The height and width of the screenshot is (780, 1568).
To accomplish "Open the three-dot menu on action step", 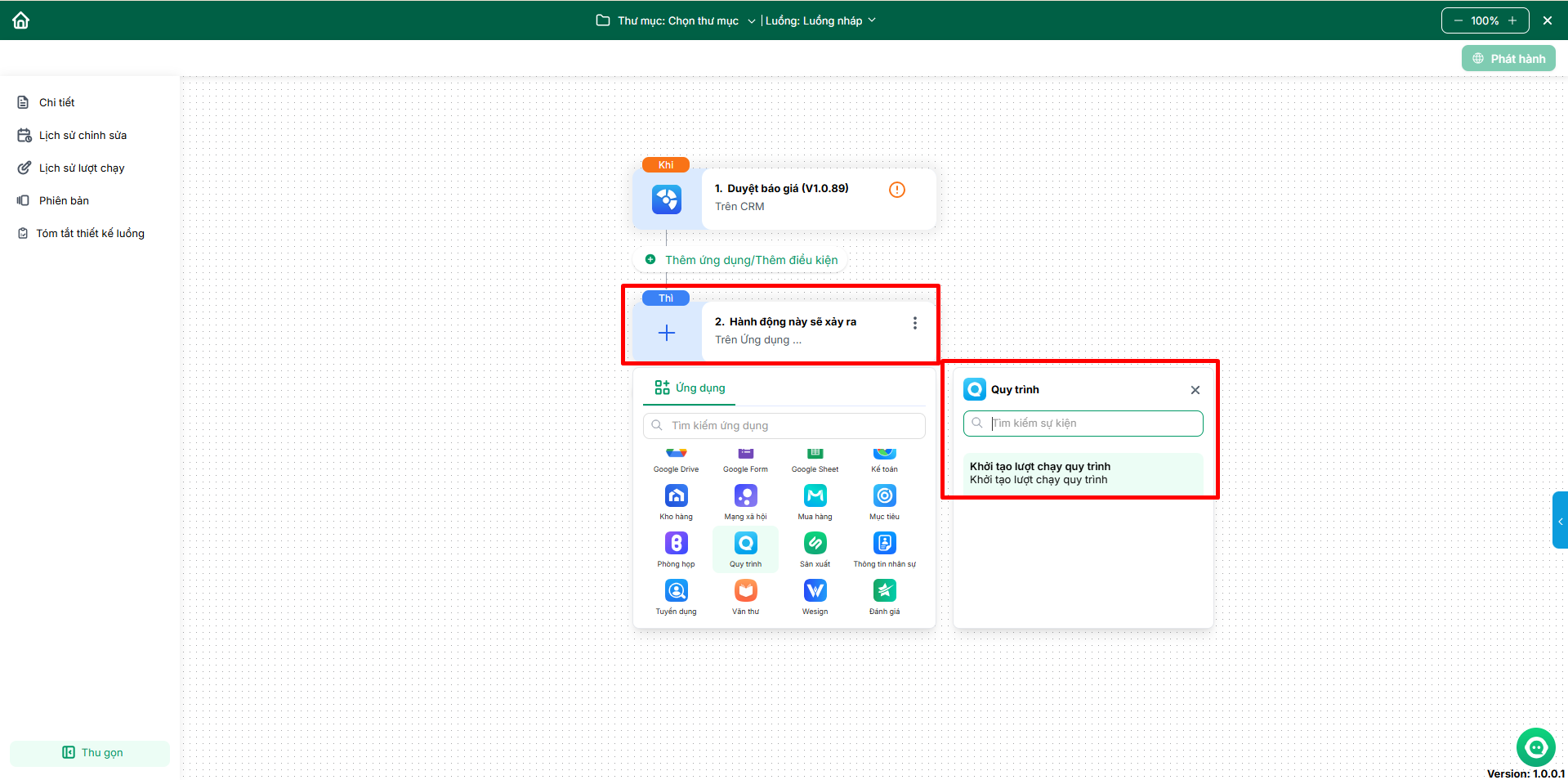I will 914,323.
